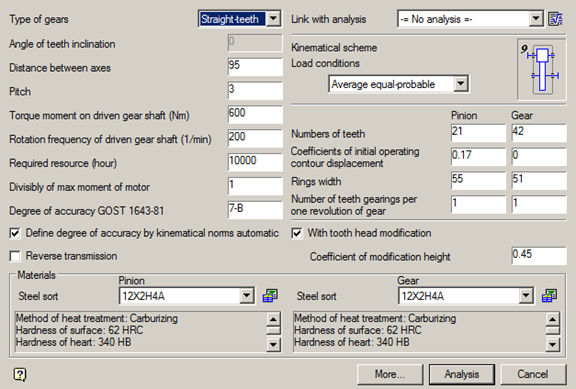Open the gear steel database icon
Screen dimensions: 576x389
pyautogui.click(x=549, y=296)
